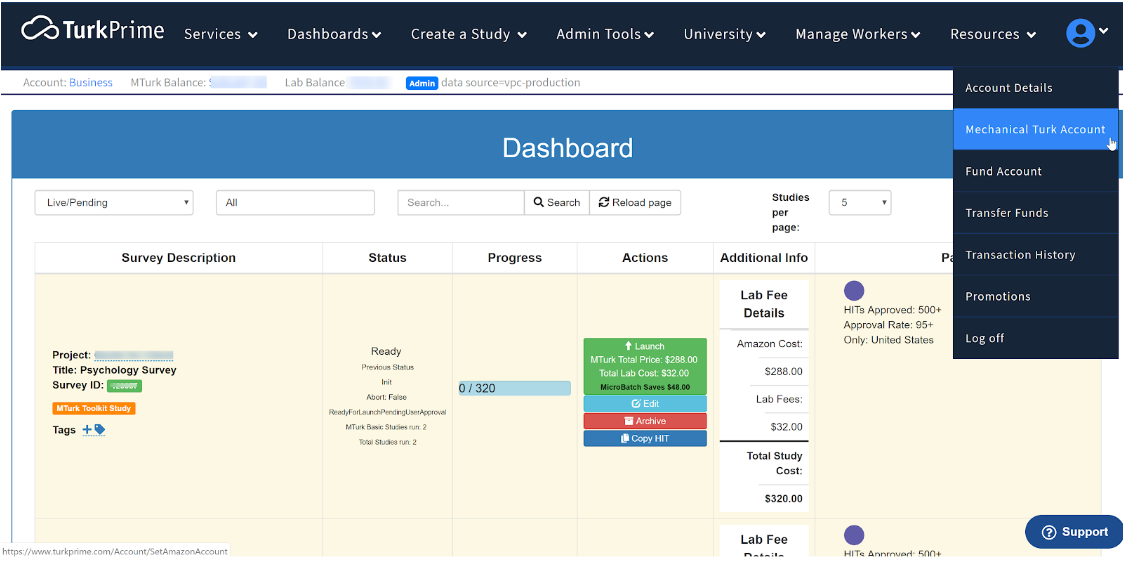This screenshot has width=1129, height=567.
Task: Click the Support help button
Action: 1074,532
